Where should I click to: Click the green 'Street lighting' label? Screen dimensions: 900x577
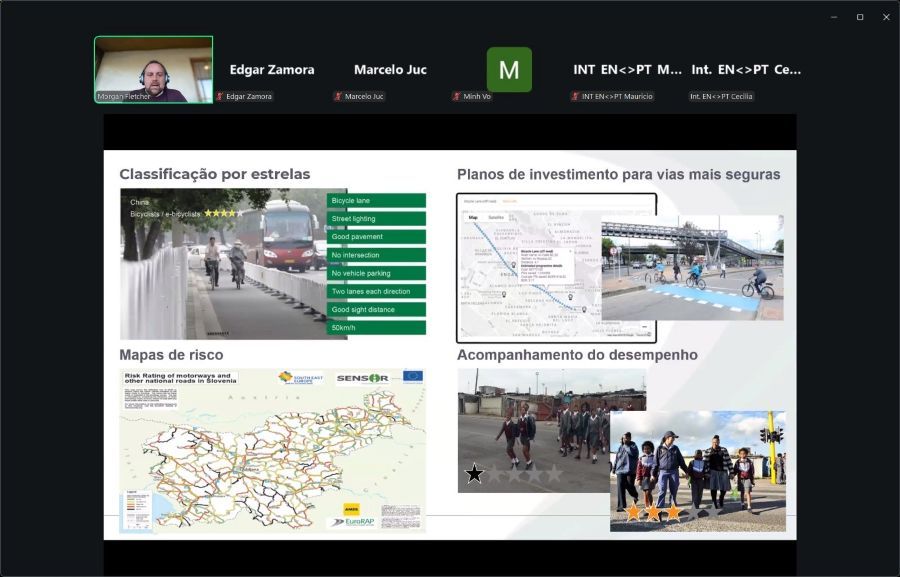point(376,219)
